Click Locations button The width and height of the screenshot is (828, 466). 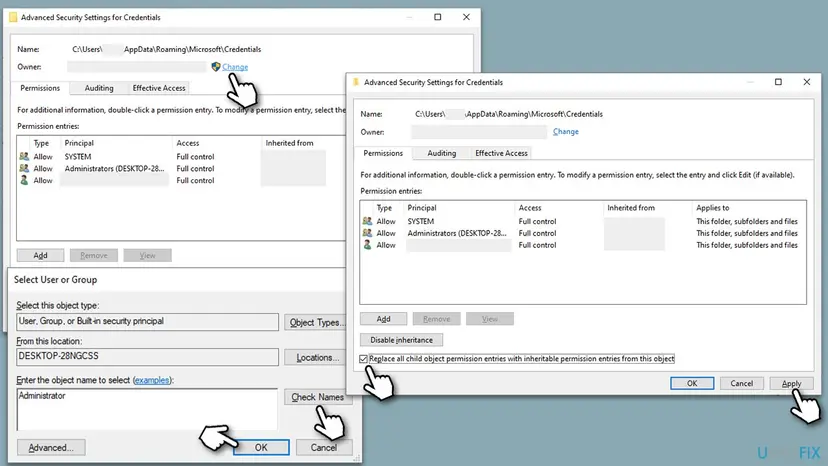point(317,358)
